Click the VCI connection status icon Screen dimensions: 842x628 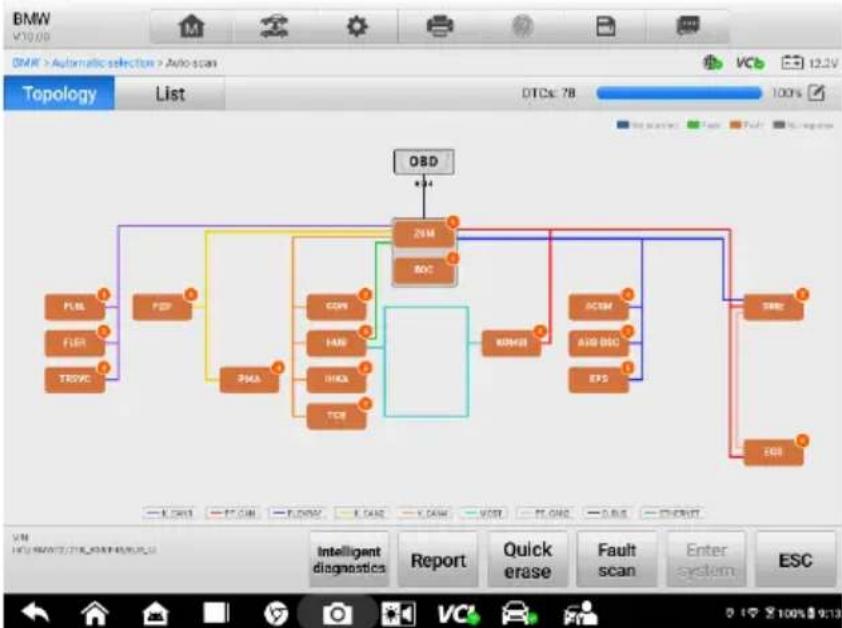coord(750,63)
